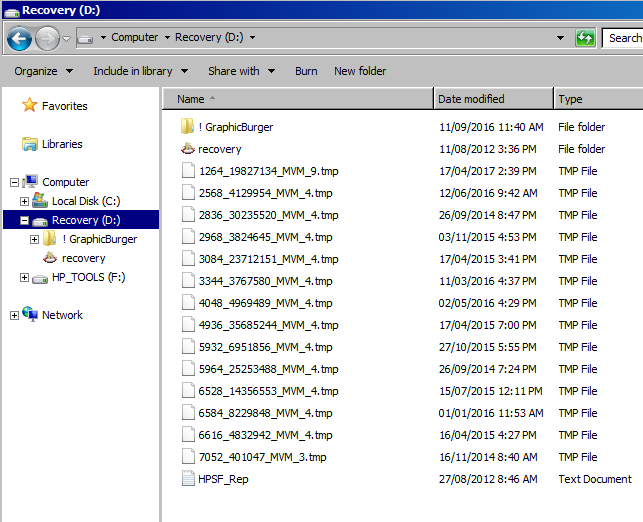Select file icon of 1264_19827134_MVM_9.tmp
Image resolution: width=643 pixels, height=522 pixels.
(188, 170)
